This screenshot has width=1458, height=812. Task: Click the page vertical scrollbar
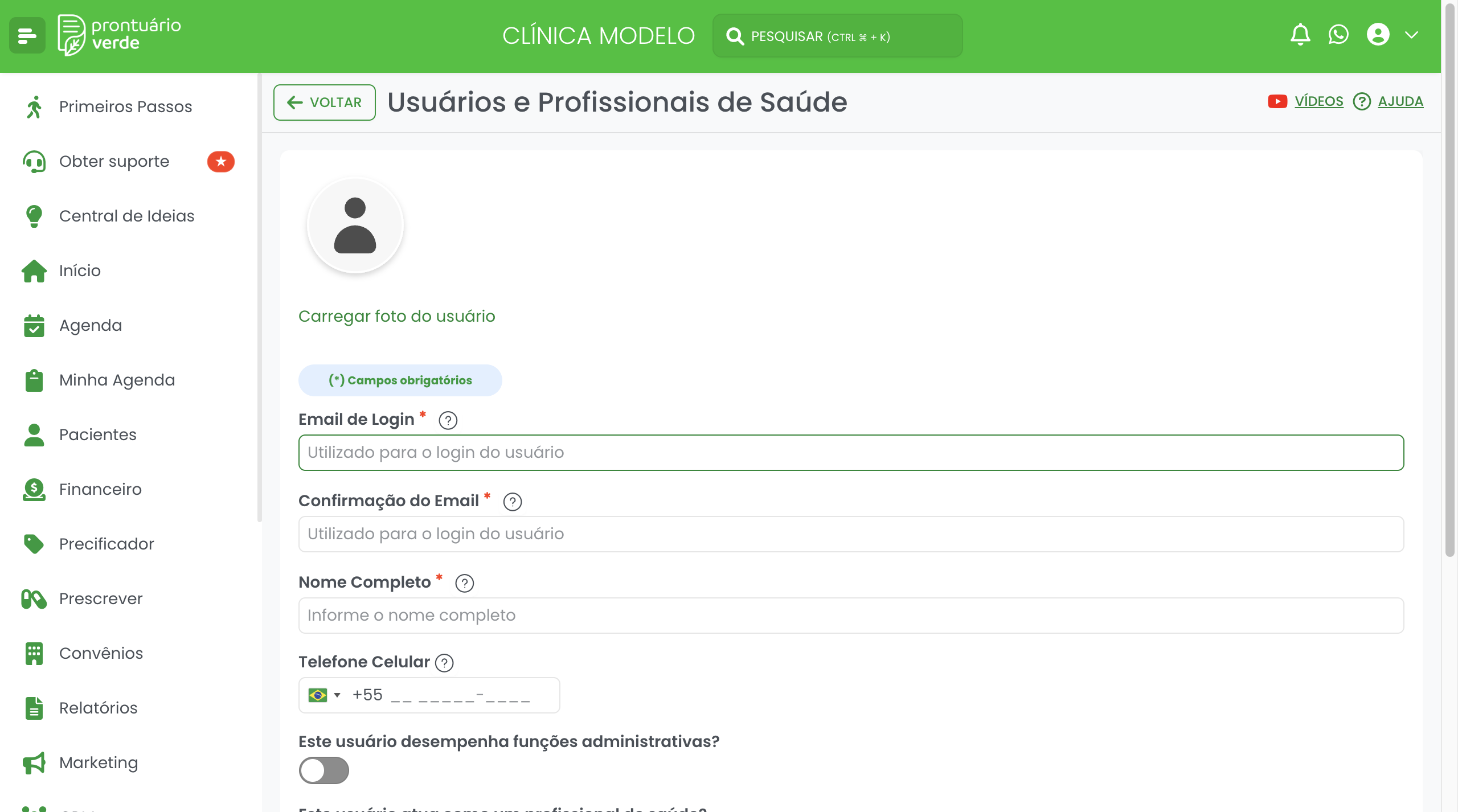(1450, 279)
